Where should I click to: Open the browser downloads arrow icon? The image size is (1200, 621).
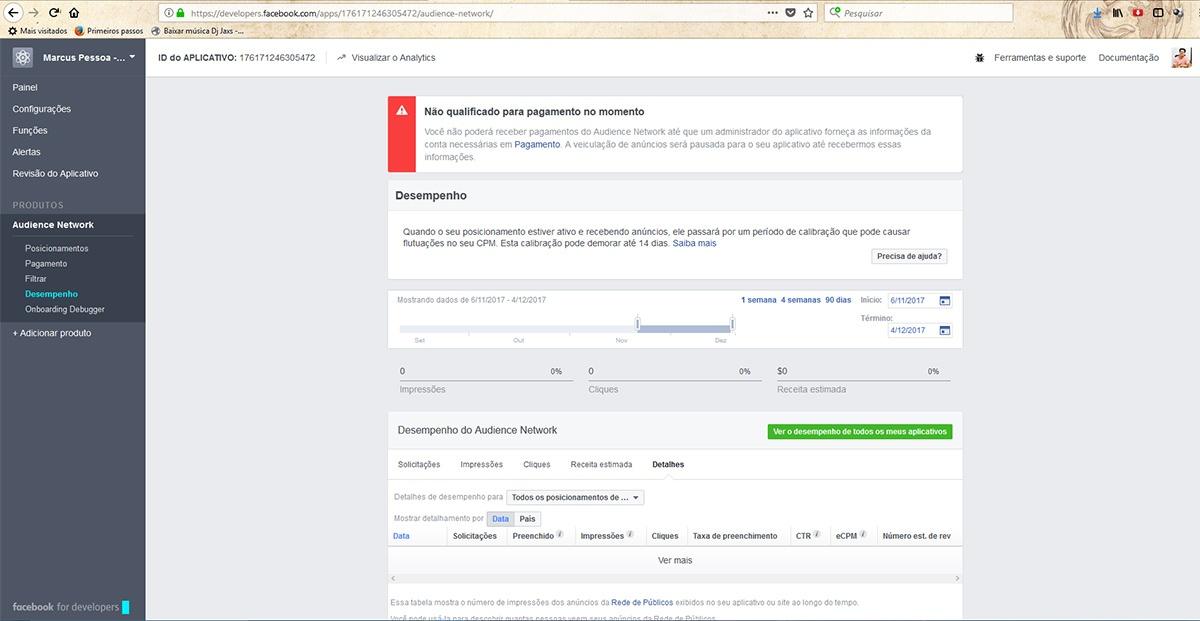click(1097, 13)
